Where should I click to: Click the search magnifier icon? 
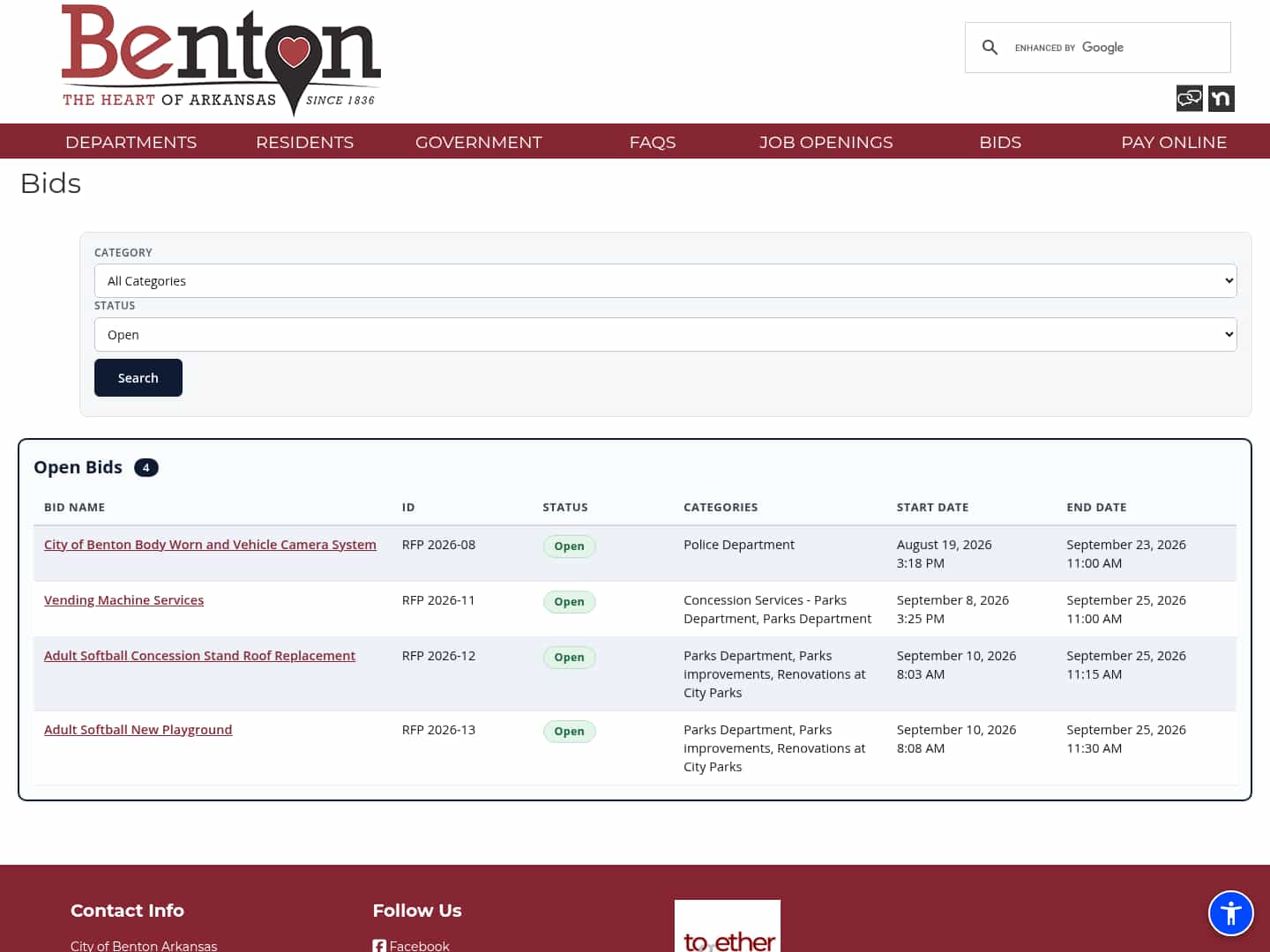pyautogui.click(x=990, y=48)
